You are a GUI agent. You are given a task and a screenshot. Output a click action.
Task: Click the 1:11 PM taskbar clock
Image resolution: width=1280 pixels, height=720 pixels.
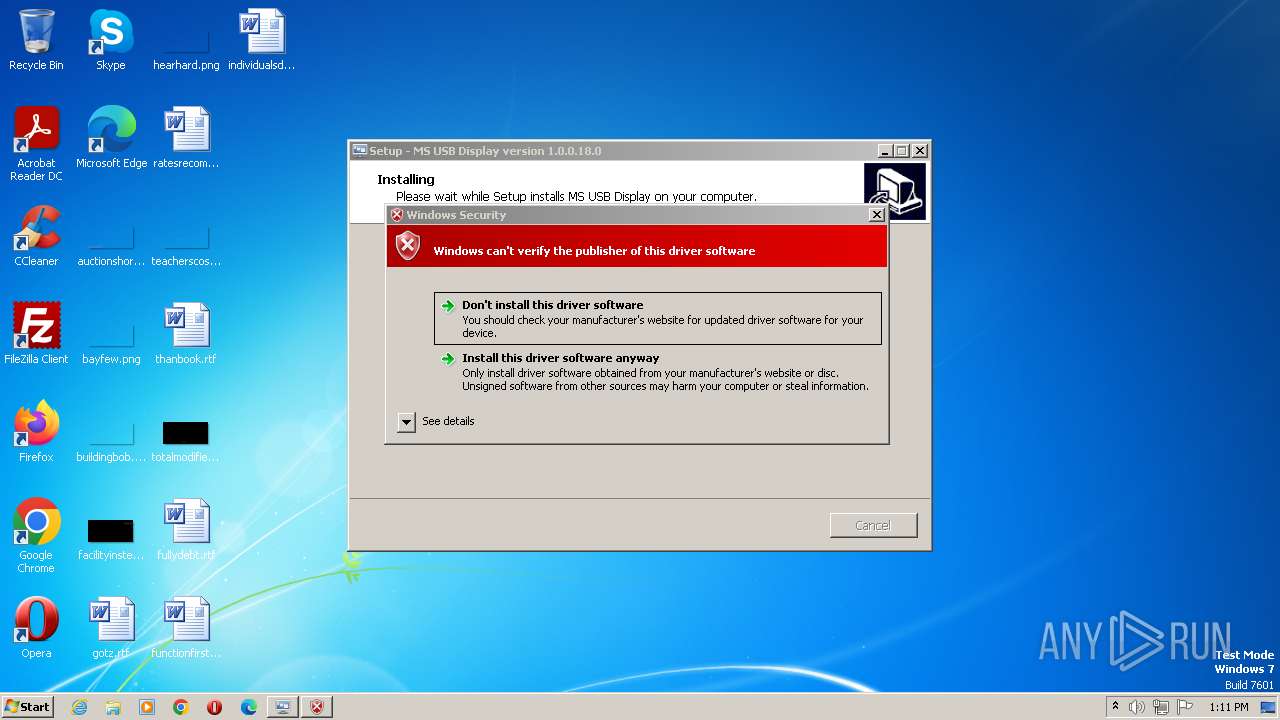click(x=1229, y=707)
